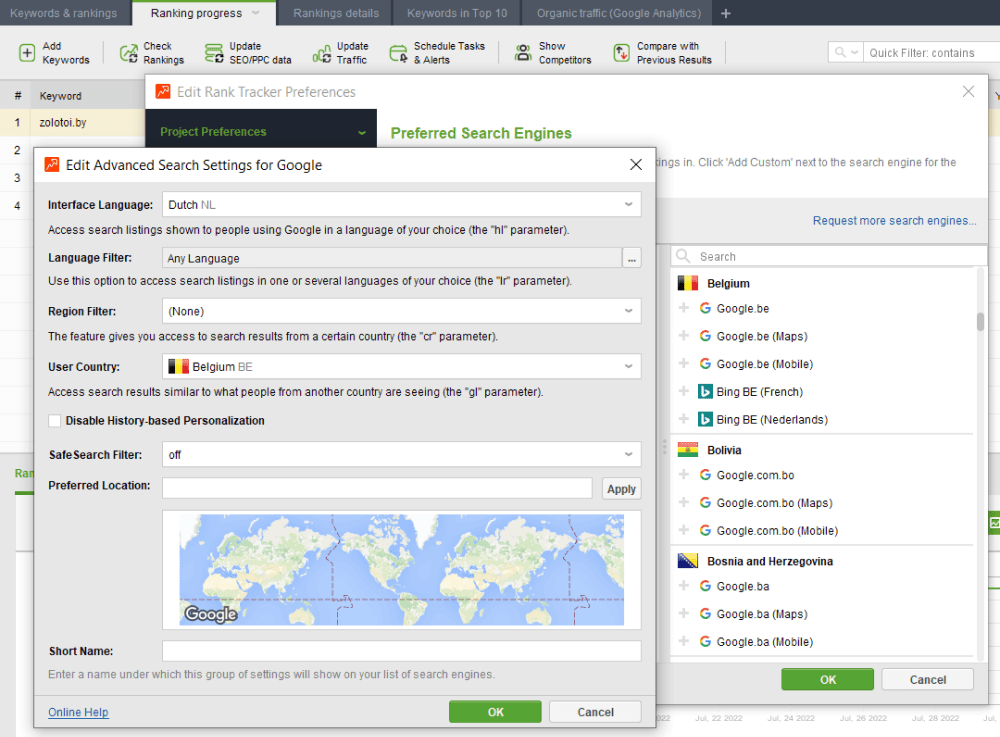Viewport: 1000px width, 737px height.
Task: Click the Add Keywords icon
Action: tap(26, 52)
